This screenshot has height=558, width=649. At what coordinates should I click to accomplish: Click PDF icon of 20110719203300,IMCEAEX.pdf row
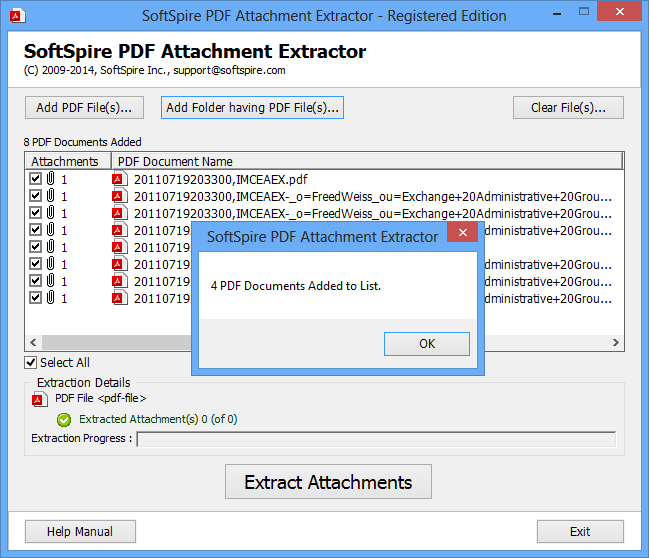coord(119,179)
